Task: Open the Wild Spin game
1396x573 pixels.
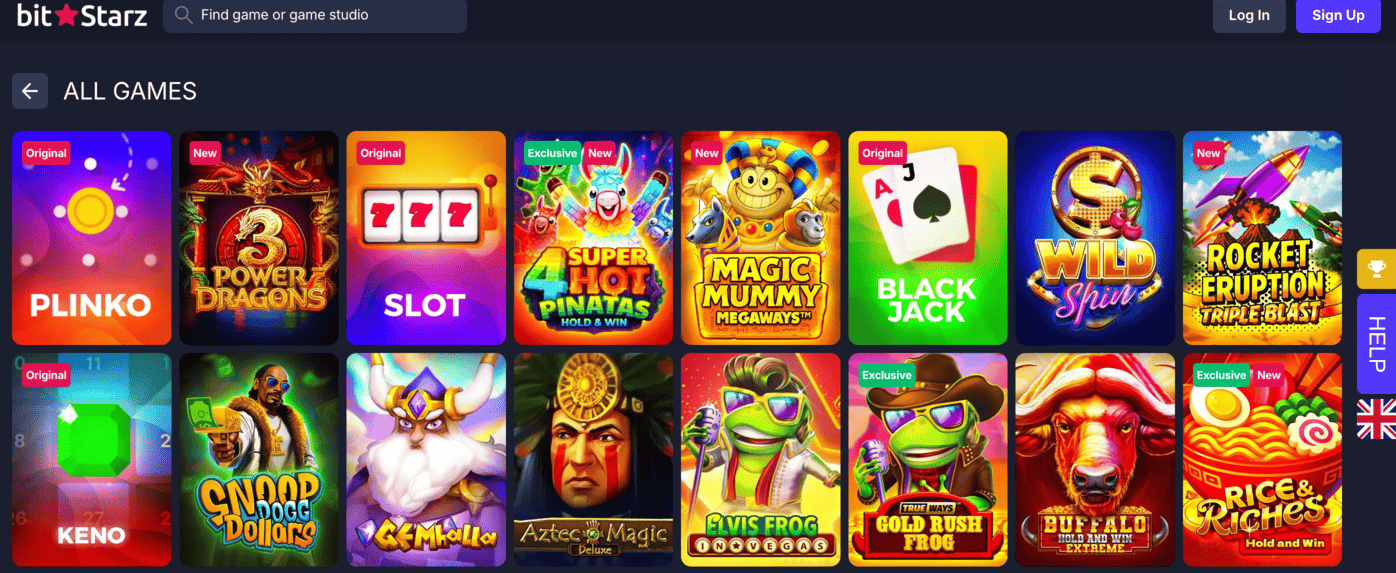Action: tap(1095, 238)
